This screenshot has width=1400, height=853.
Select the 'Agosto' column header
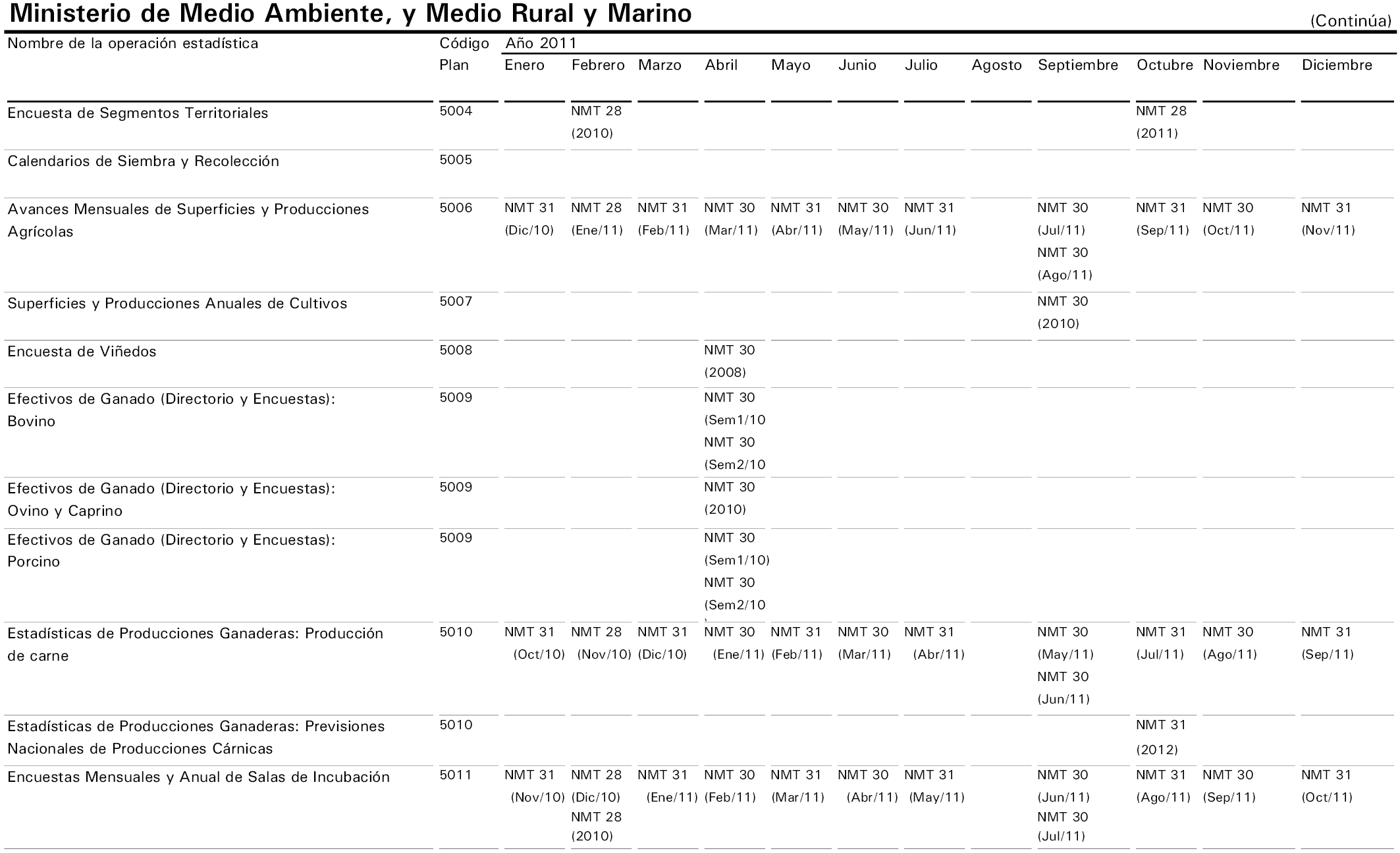(997, 65)
